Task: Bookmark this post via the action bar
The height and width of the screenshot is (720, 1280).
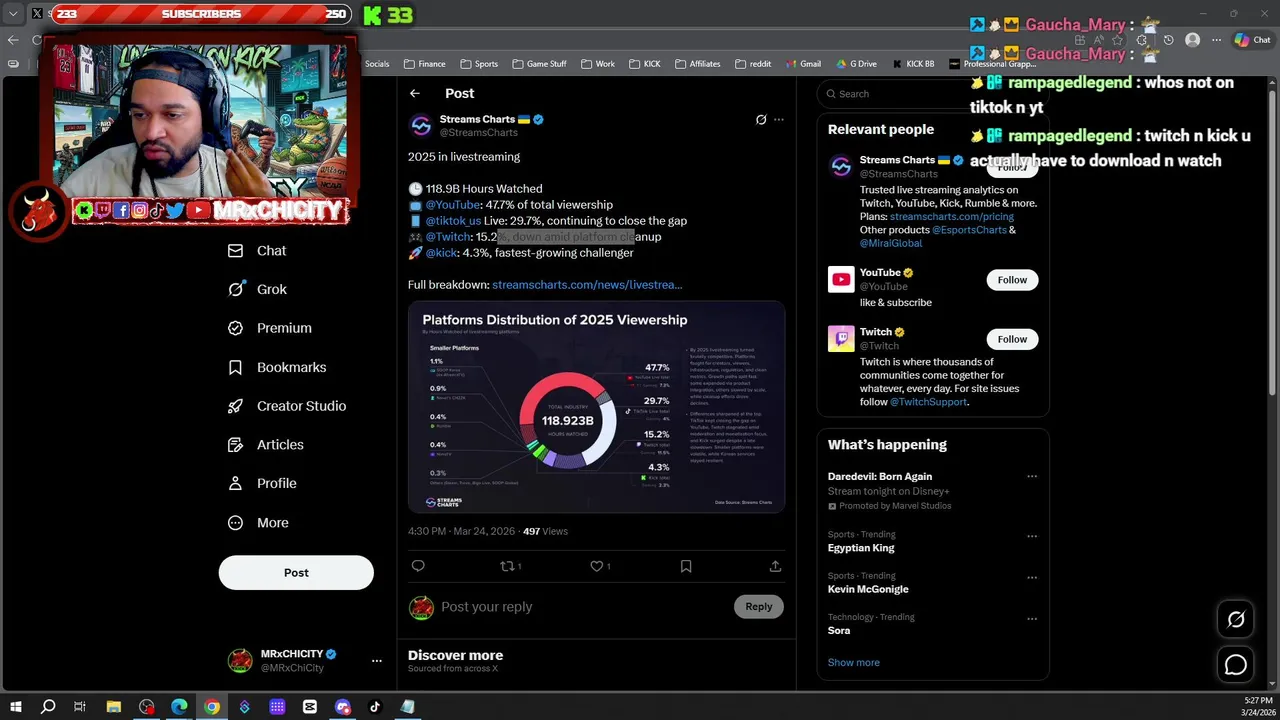Action: point(686,566)
